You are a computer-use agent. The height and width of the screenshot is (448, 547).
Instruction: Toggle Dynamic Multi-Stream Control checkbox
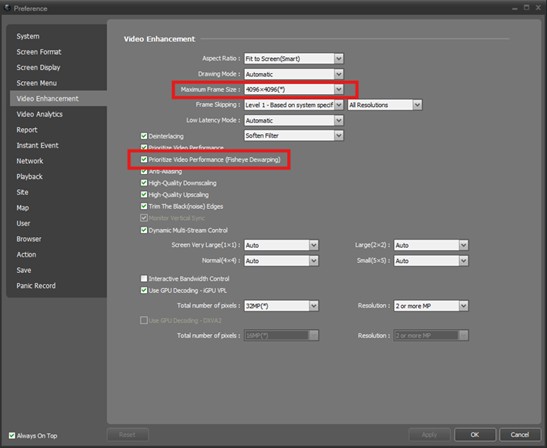tap(144, 230)
